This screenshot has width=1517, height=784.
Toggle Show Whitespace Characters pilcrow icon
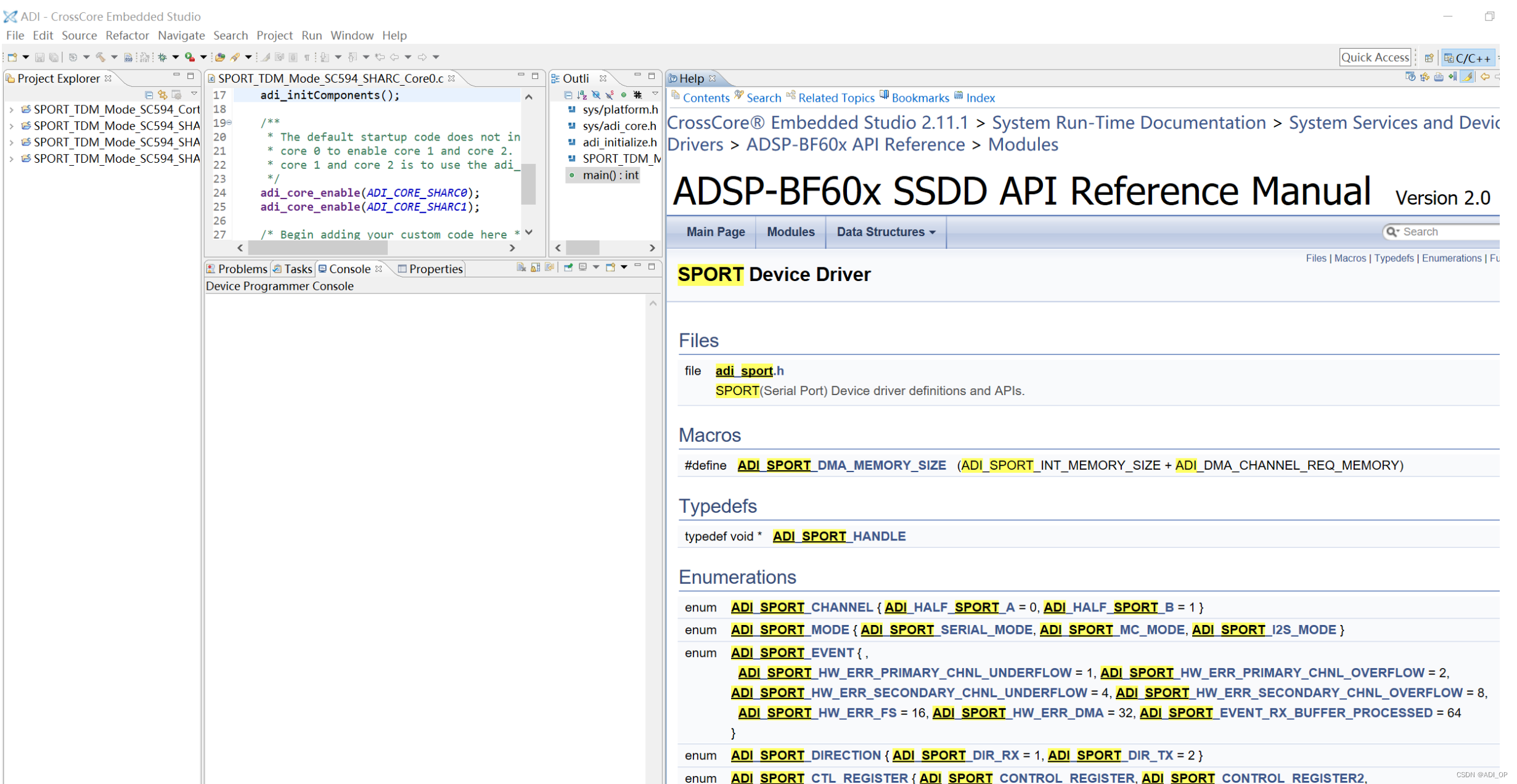306,57
